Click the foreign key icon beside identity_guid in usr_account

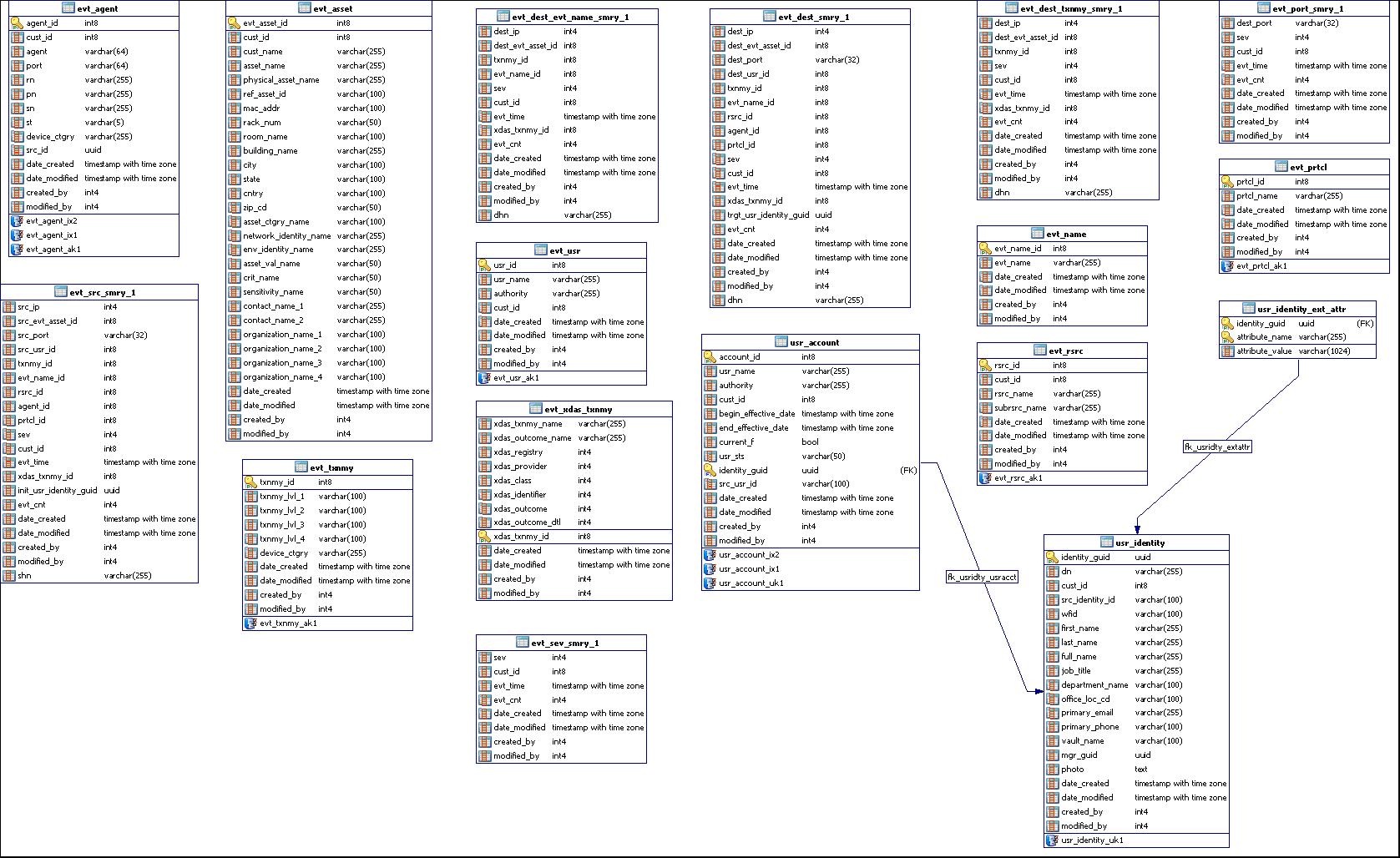click(710, 470)
